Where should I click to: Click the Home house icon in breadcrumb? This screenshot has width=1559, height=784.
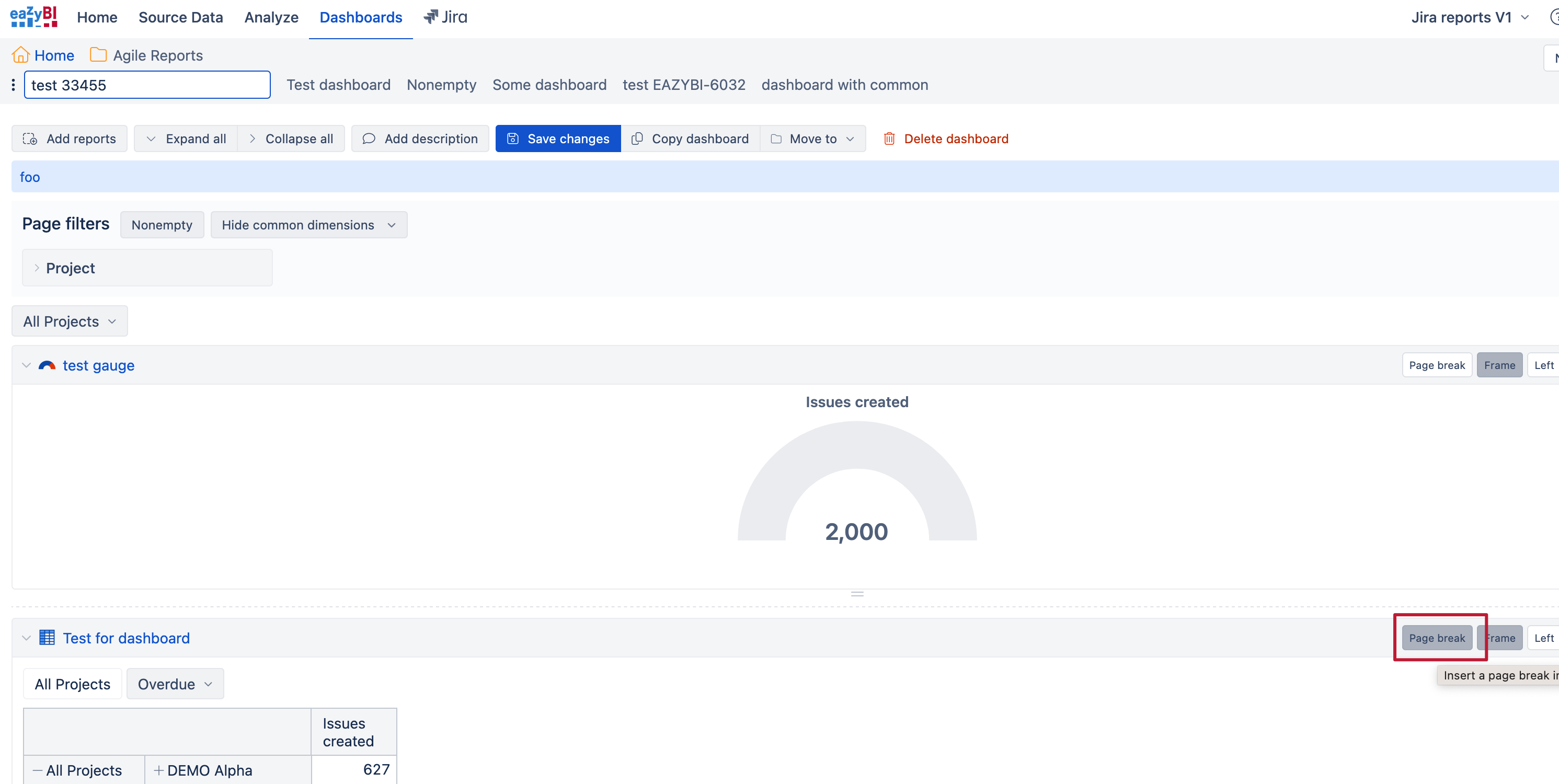pyautogui.click(x=20, y=55)
